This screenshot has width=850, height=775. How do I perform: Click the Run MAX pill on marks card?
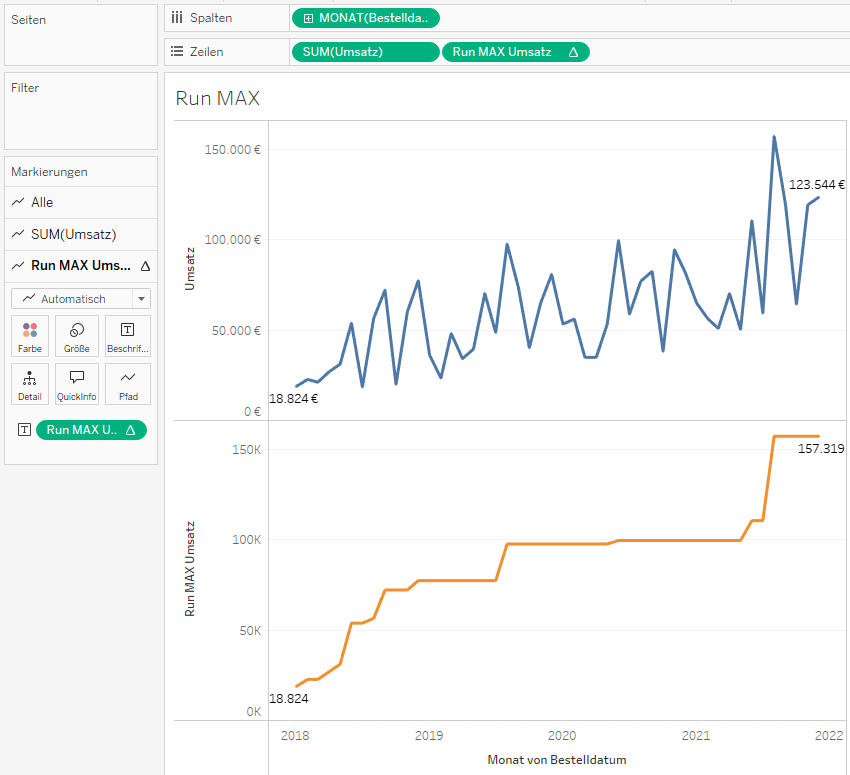[x=91, y=430]
